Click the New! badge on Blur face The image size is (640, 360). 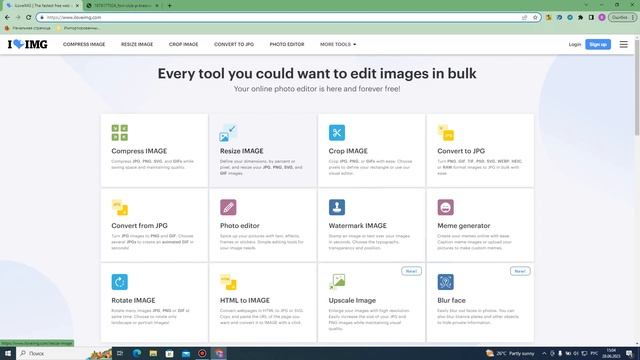520,271
